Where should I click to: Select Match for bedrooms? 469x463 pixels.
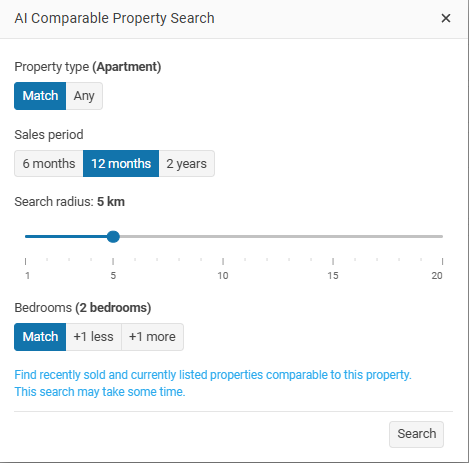point(40,337)
